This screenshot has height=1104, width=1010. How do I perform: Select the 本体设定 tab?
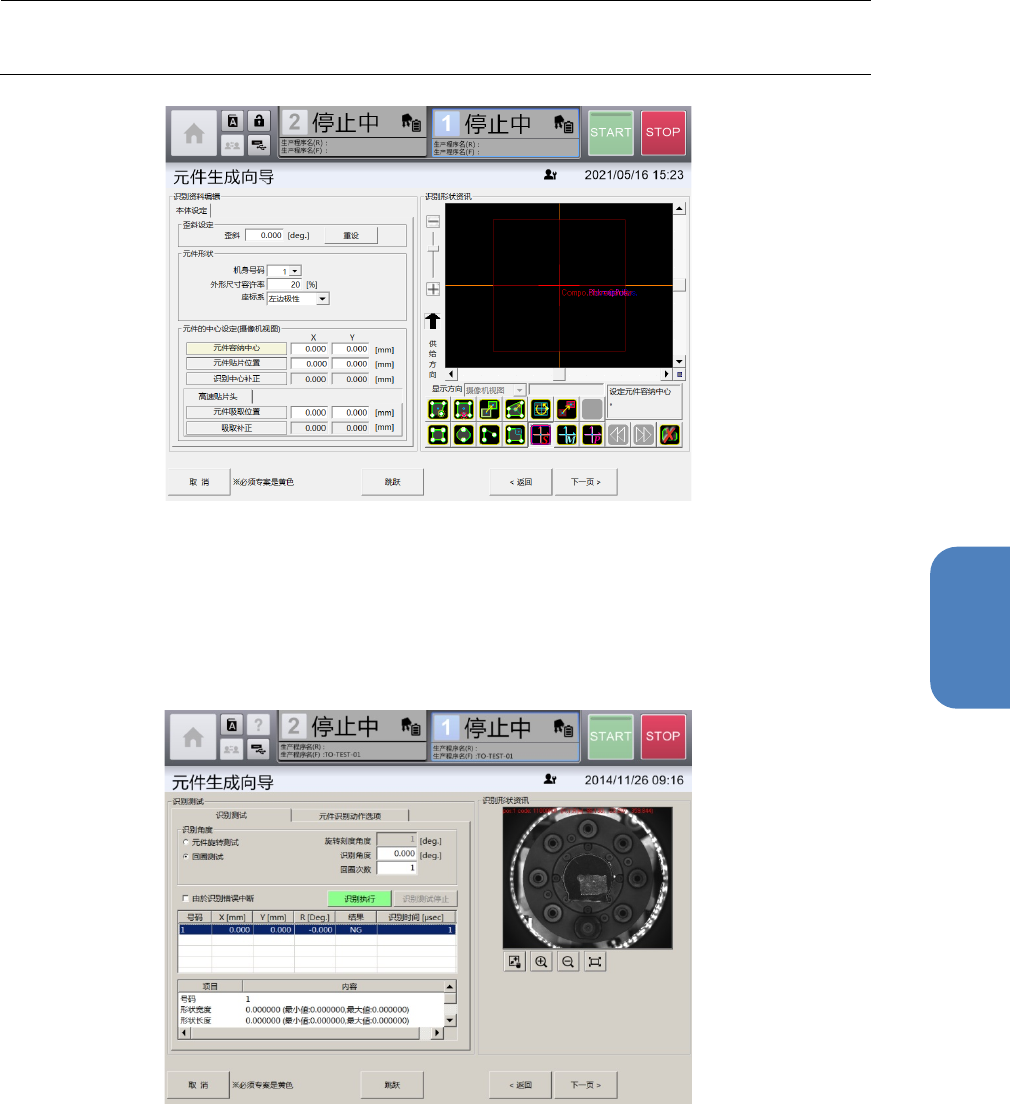[192, 211]
